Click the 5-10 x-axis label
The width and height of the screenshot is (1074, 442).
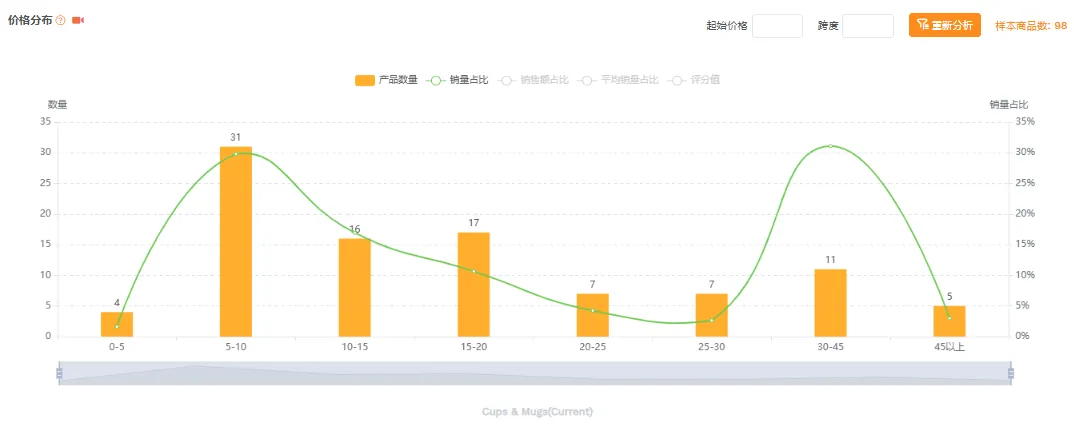pyautogui.click(x=236, y=347)
